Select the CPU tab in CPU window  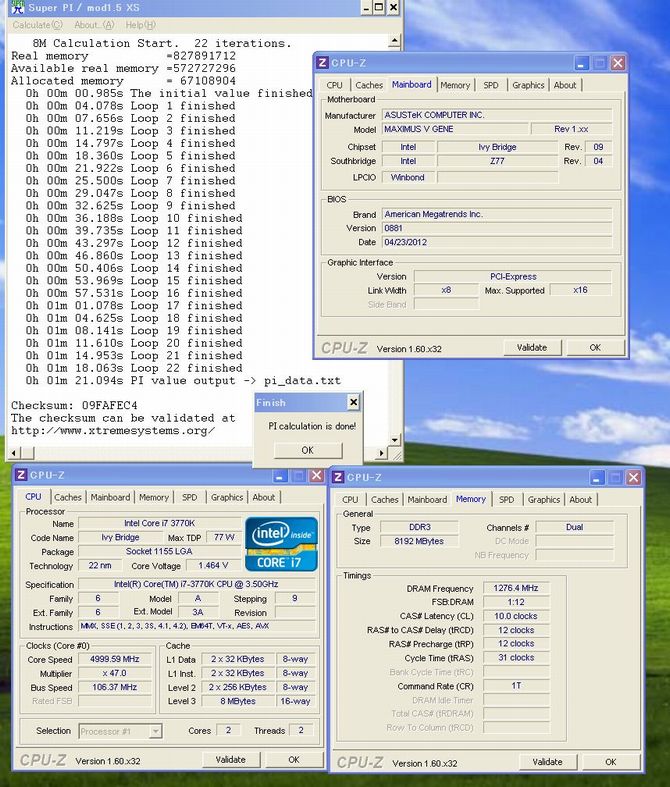(33, 496)
